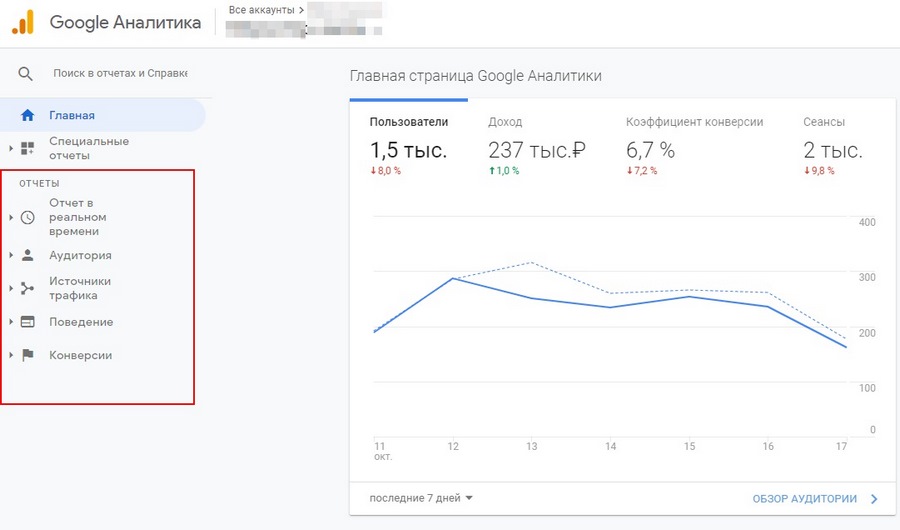The height and width of the screenshot is (530, 900).
Task: Click chart data point at date 15
Action: point(689,296)
